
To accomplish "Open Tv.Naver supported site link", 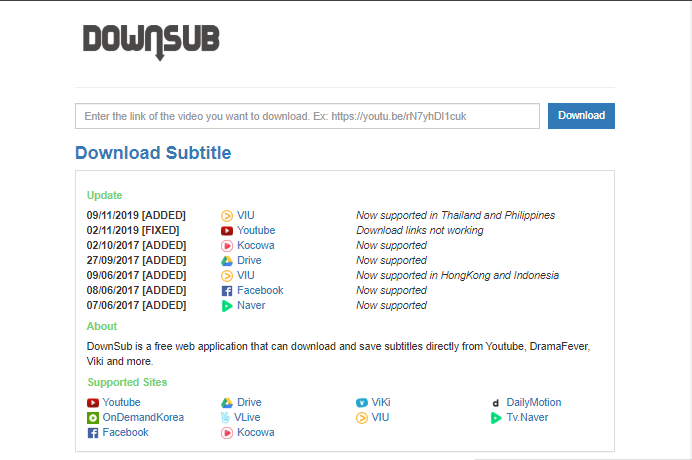I will (x=527, y=417).
